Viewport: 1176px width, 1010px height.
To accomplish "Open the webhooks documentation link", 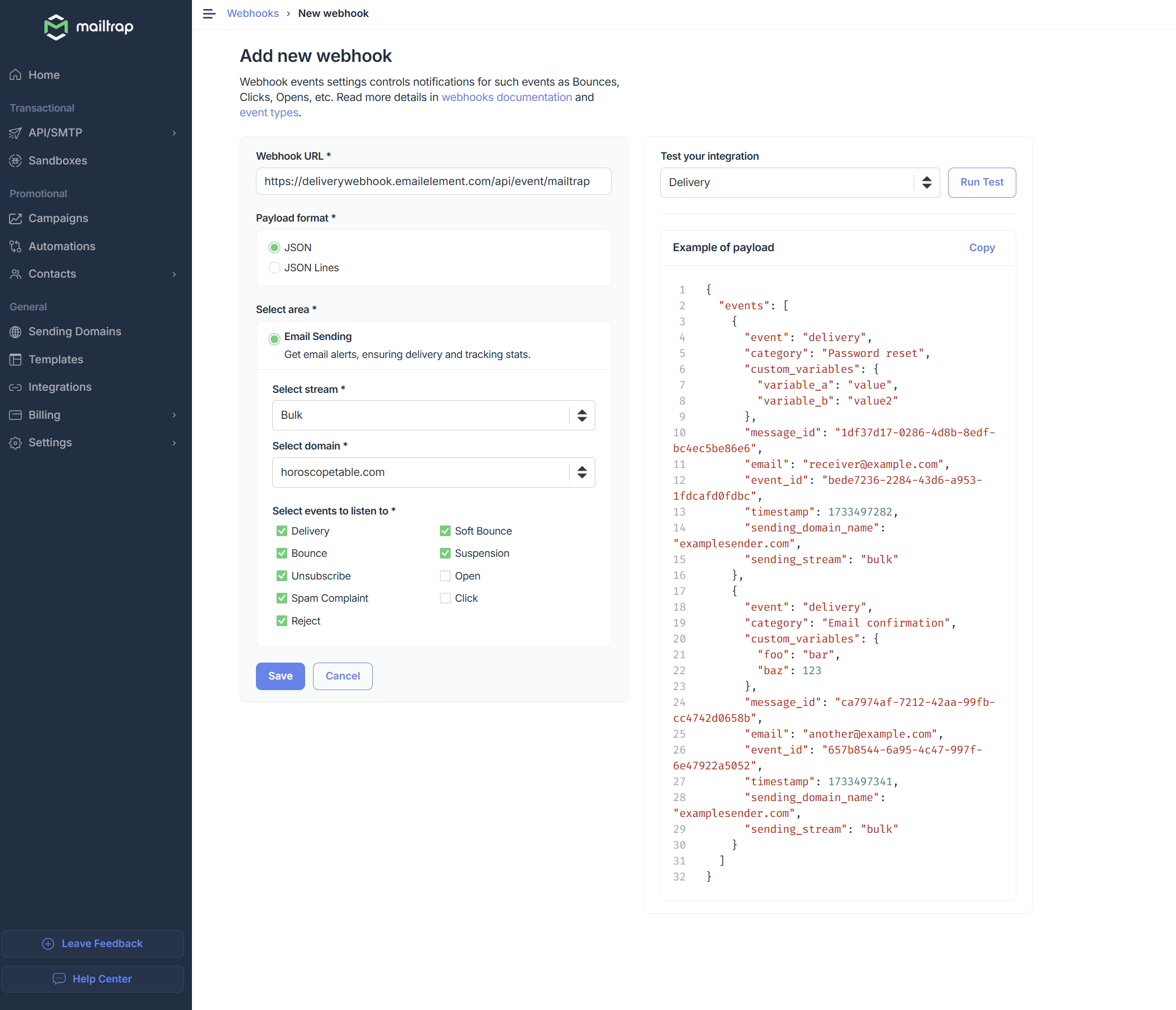I will (x=506, y=97).
